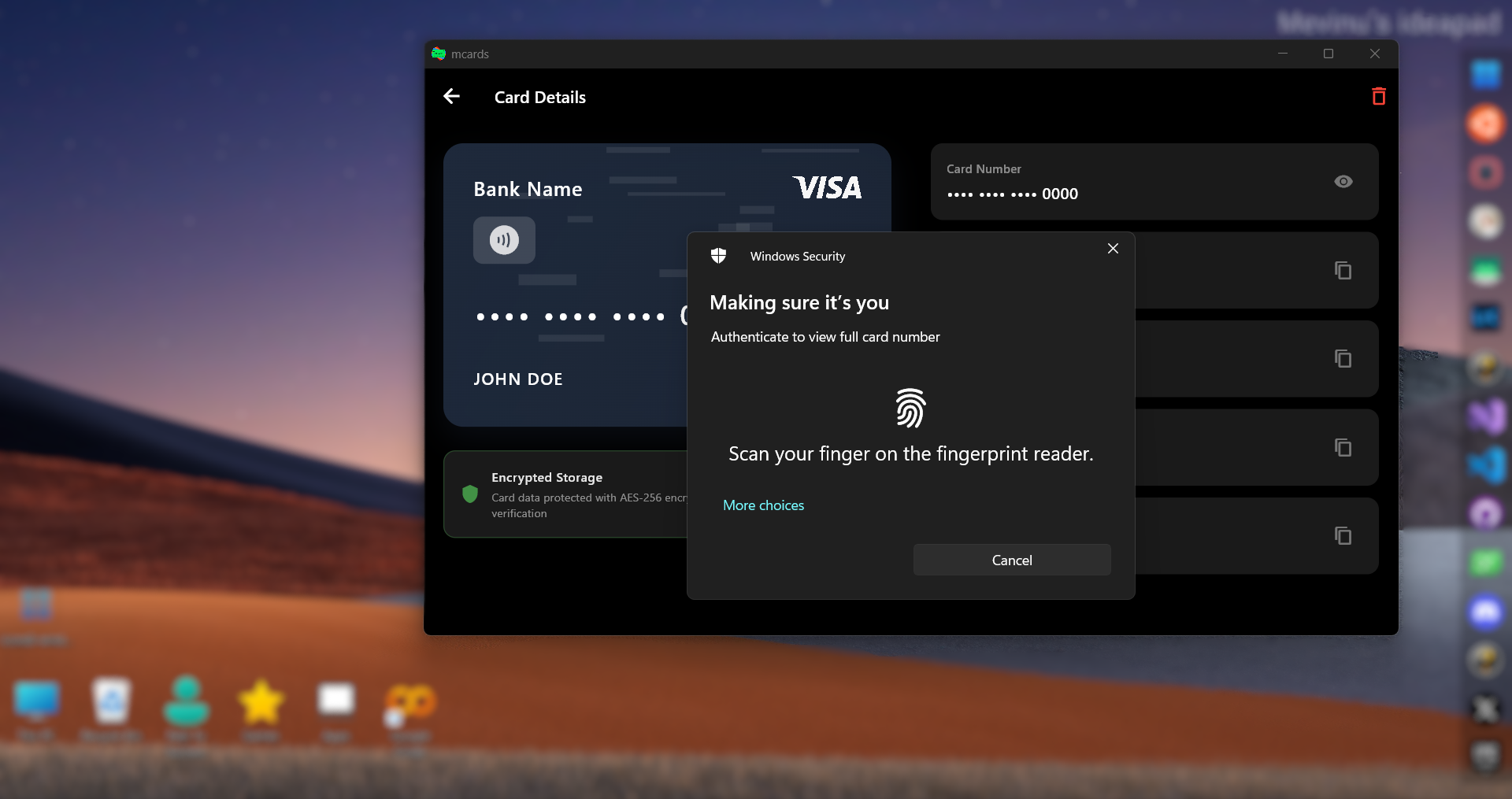Click the mcards icon in the title bar
The width and height of the screenshot is (1512, 799).
[439, 54]
